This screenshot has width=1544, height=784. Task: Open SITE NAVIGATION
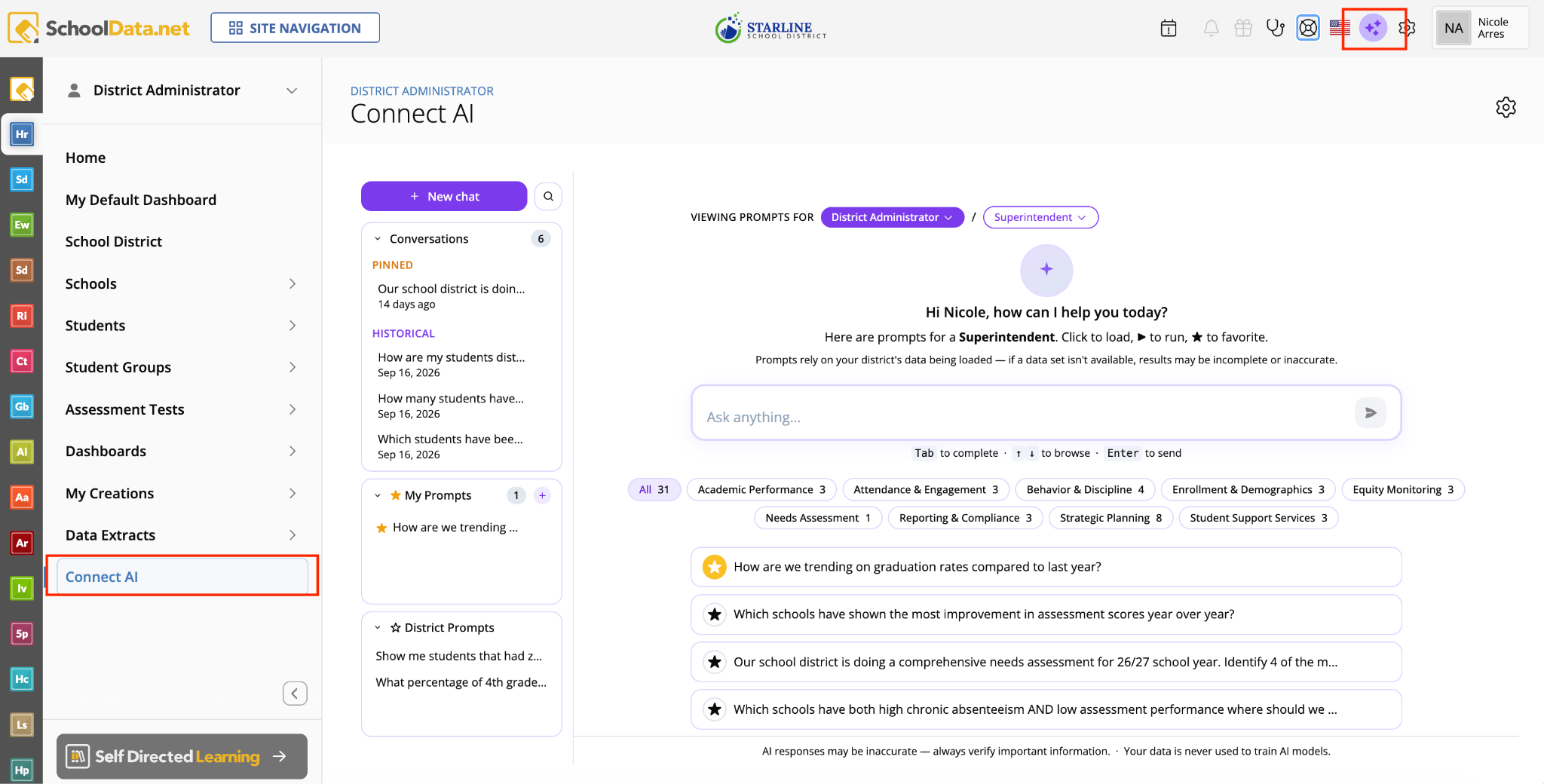(295, 28)
